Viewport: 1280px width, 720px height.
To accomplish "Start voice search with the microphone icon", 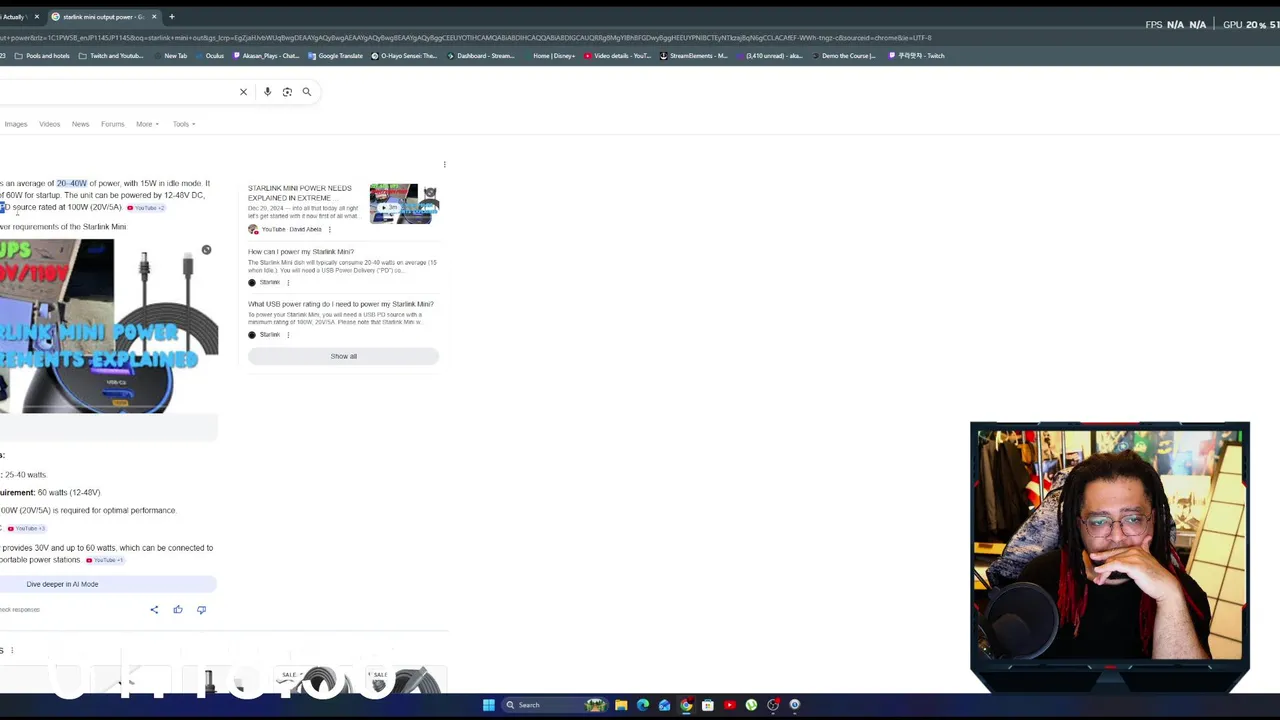I will coord(267,92).
